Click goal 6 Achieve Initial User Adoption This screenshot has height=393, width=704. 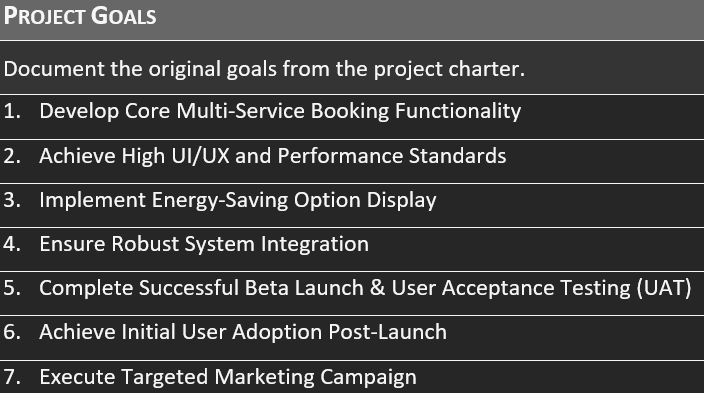coord(243,332)
